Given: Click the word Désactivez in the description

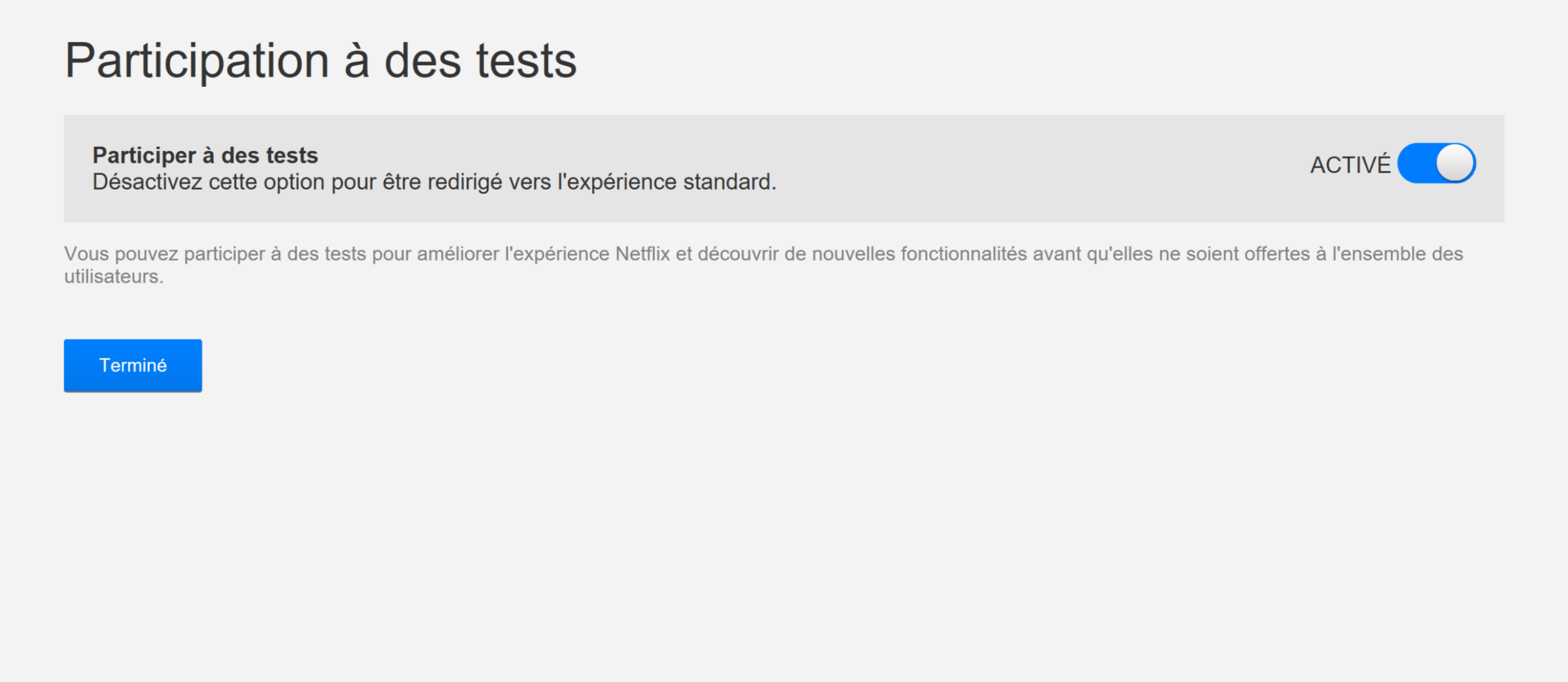Looking at the screenshot, I should (147, 182).
